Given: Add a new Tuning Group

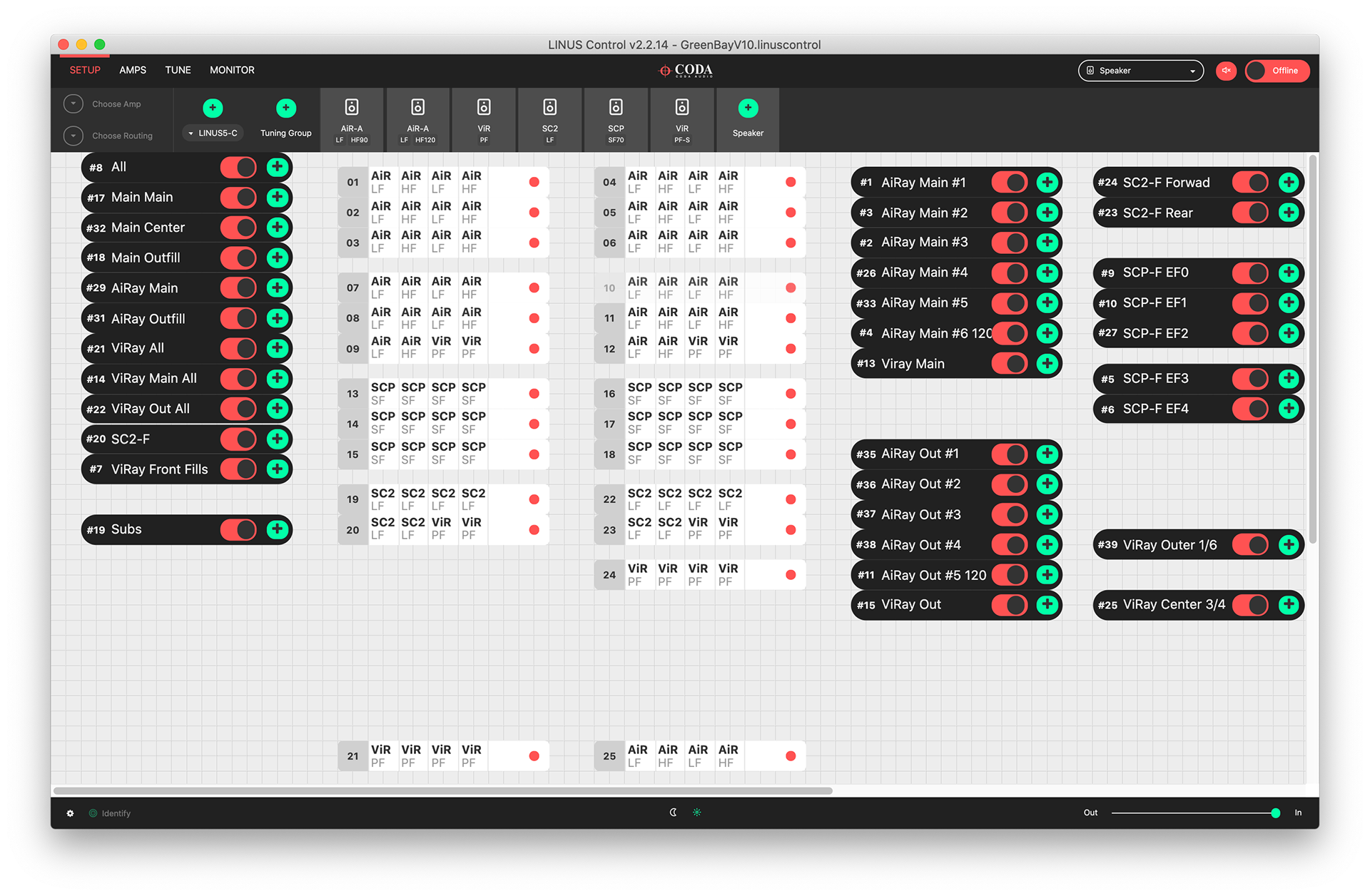Looking at the screenshot, I should click(285, 108).
